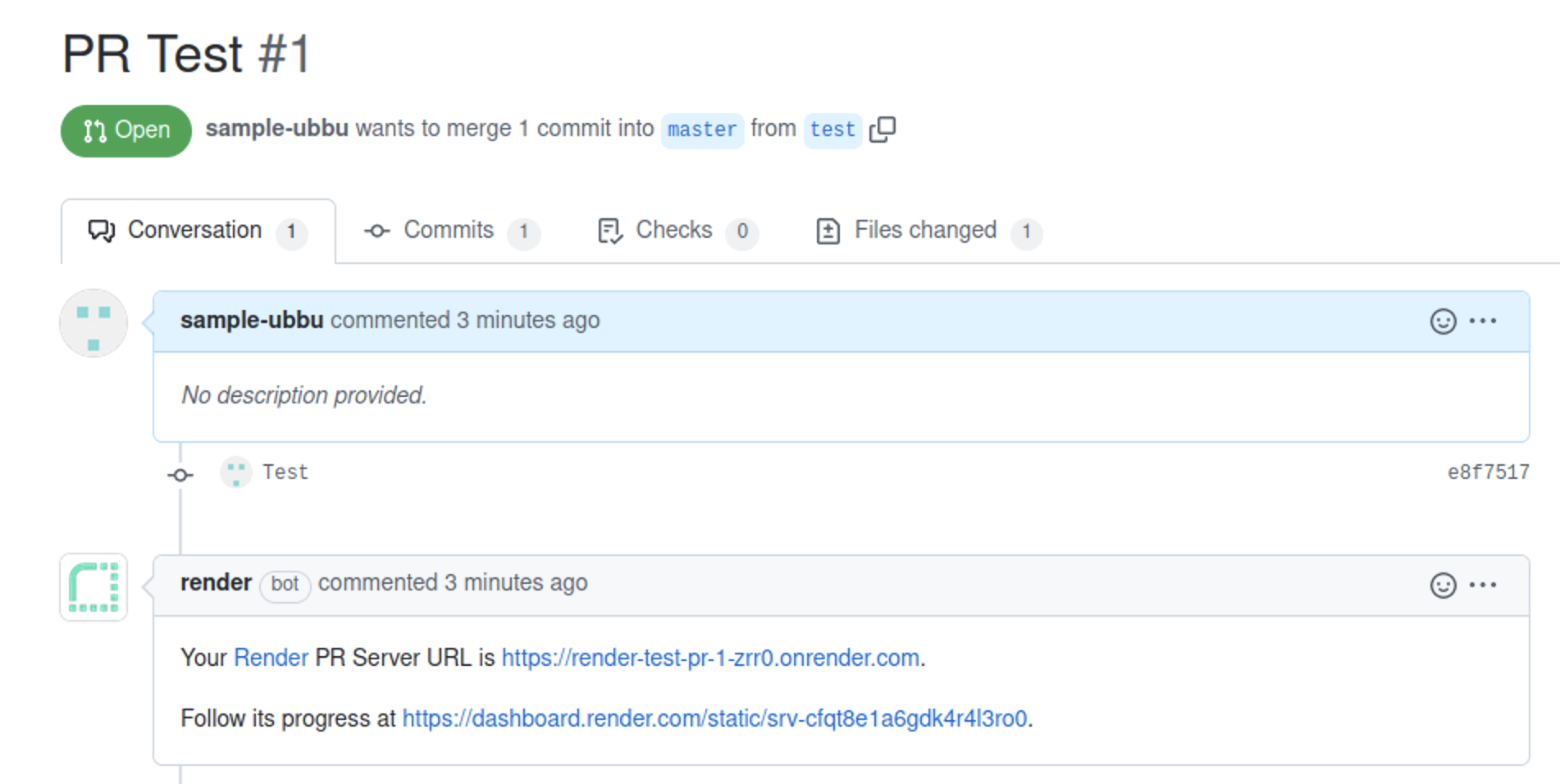Click small avatar next to Test commit
1560x784 pixels.
coord(236,472)
